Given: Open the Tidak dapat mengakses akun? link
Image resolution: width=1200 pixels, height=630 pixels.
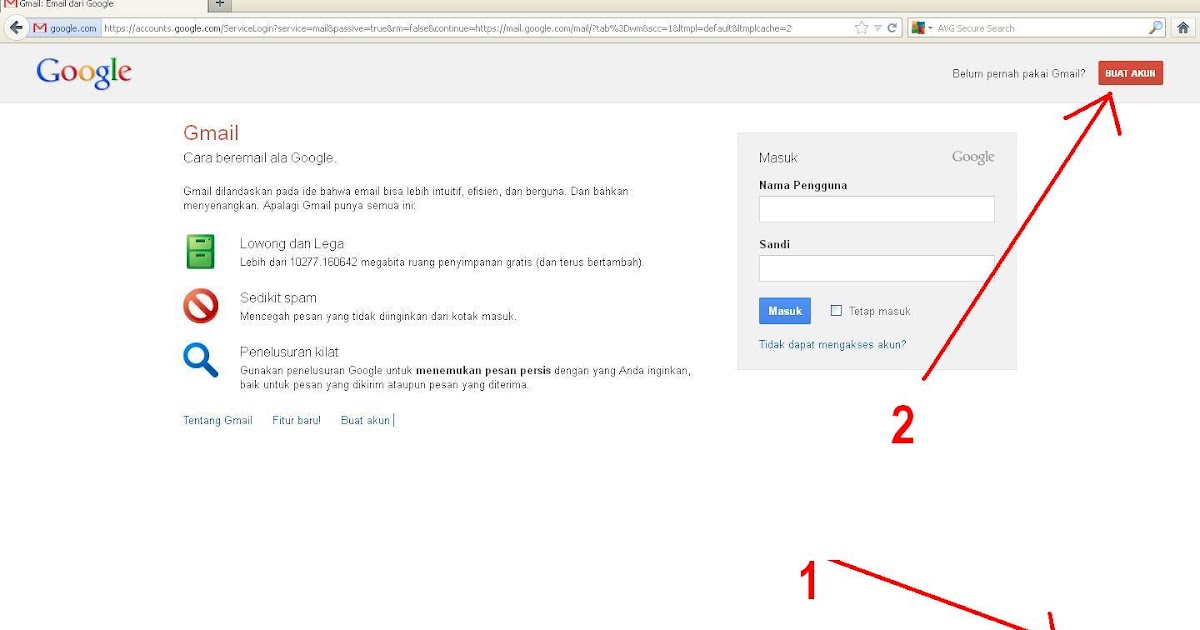Looking at the screenshot, I should (x=832, y=344).
